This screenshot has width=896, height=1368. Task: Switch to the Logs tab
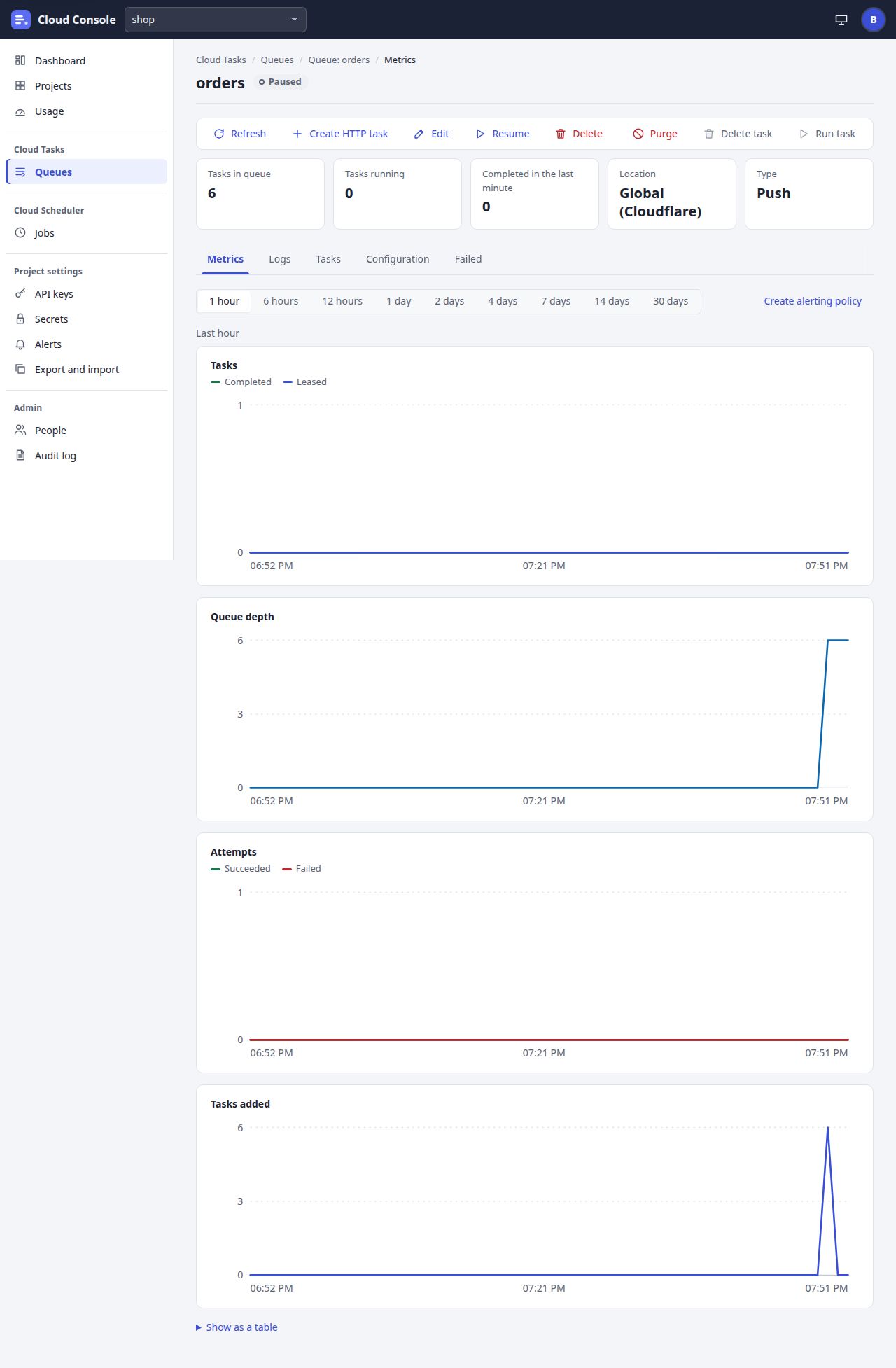coord(280,259)
